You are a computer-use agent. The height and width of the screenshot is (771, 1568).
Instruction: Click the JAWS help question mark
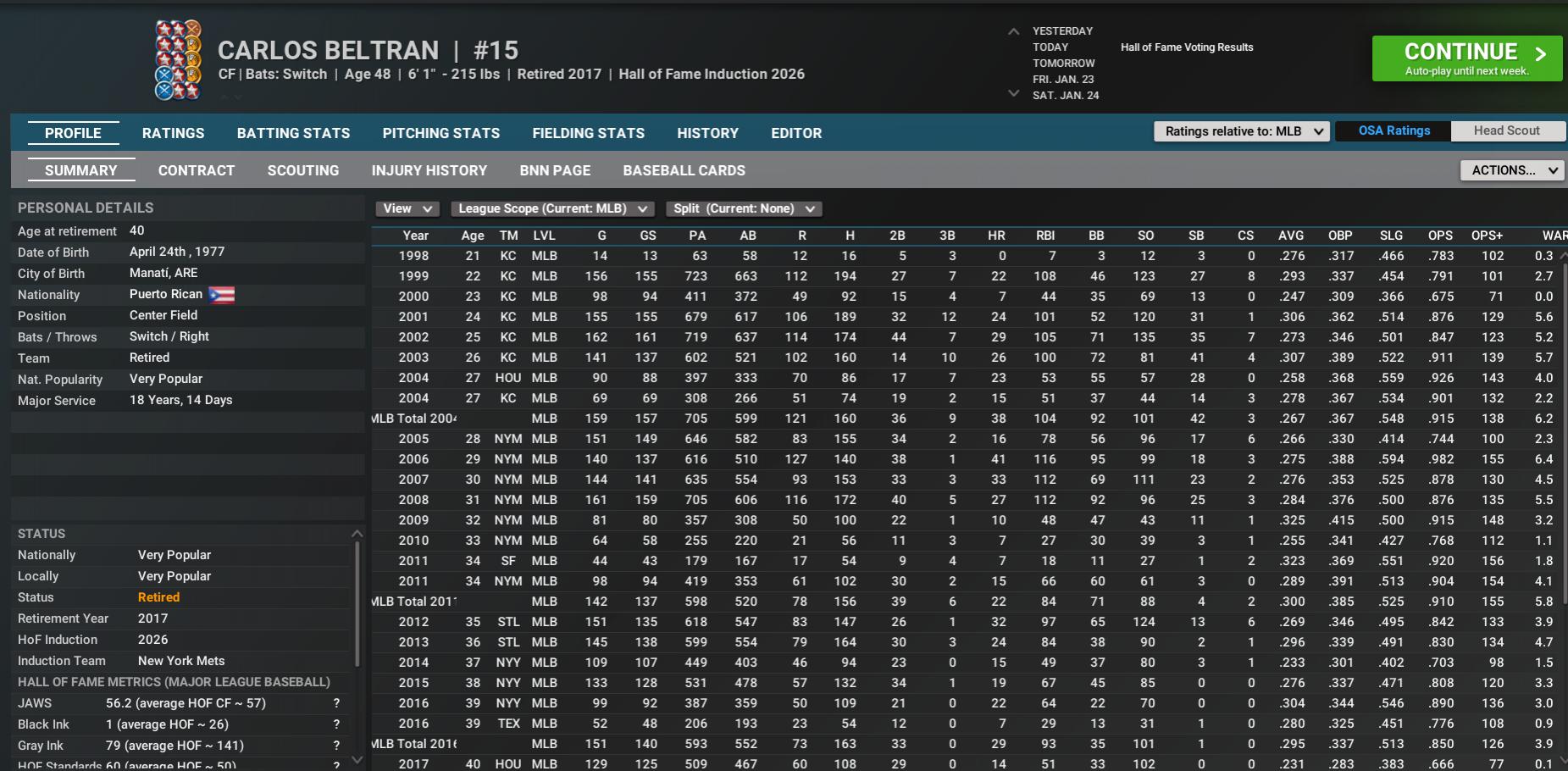coord(336,703)
